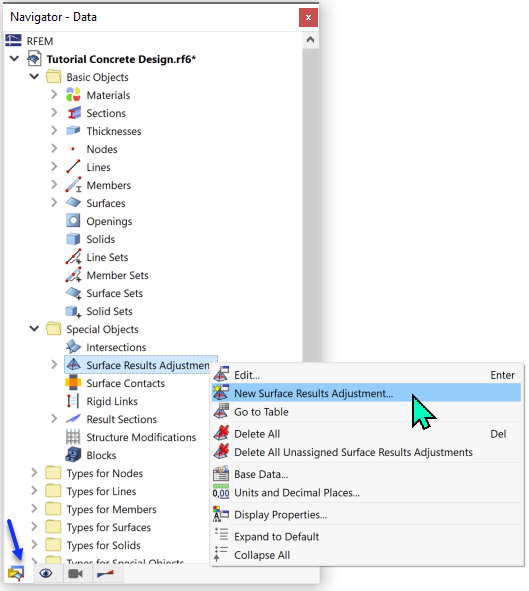Collapse the Special Objects folder
The width and height of the screenshot is (529, 591).
34,329
